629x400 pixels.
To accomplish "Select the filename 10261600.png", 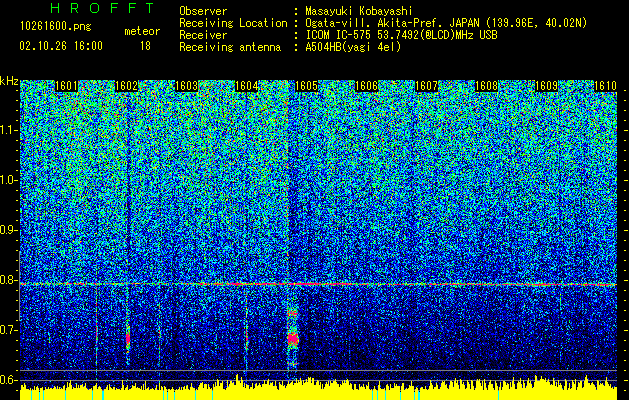I will [56, 26].
